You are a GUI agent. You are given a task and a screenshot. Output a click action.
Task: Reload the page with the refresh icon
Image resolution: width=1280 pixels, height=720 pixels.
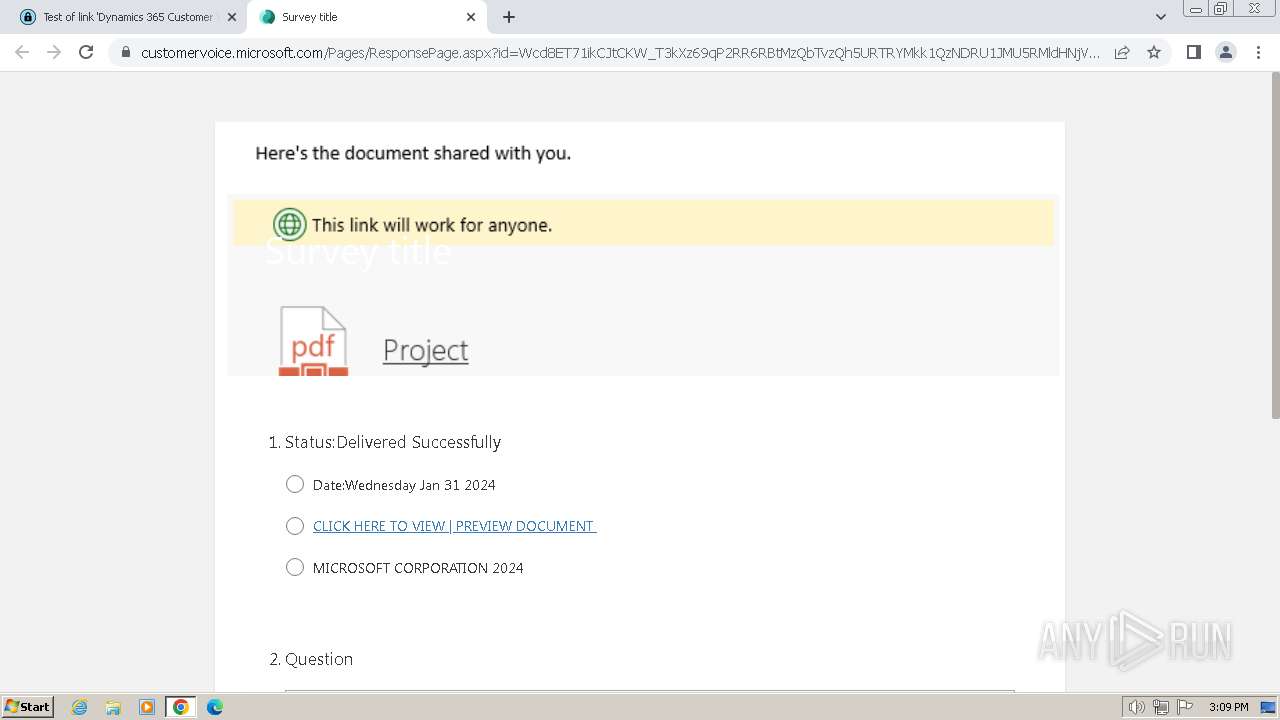(x=86, y=52)
